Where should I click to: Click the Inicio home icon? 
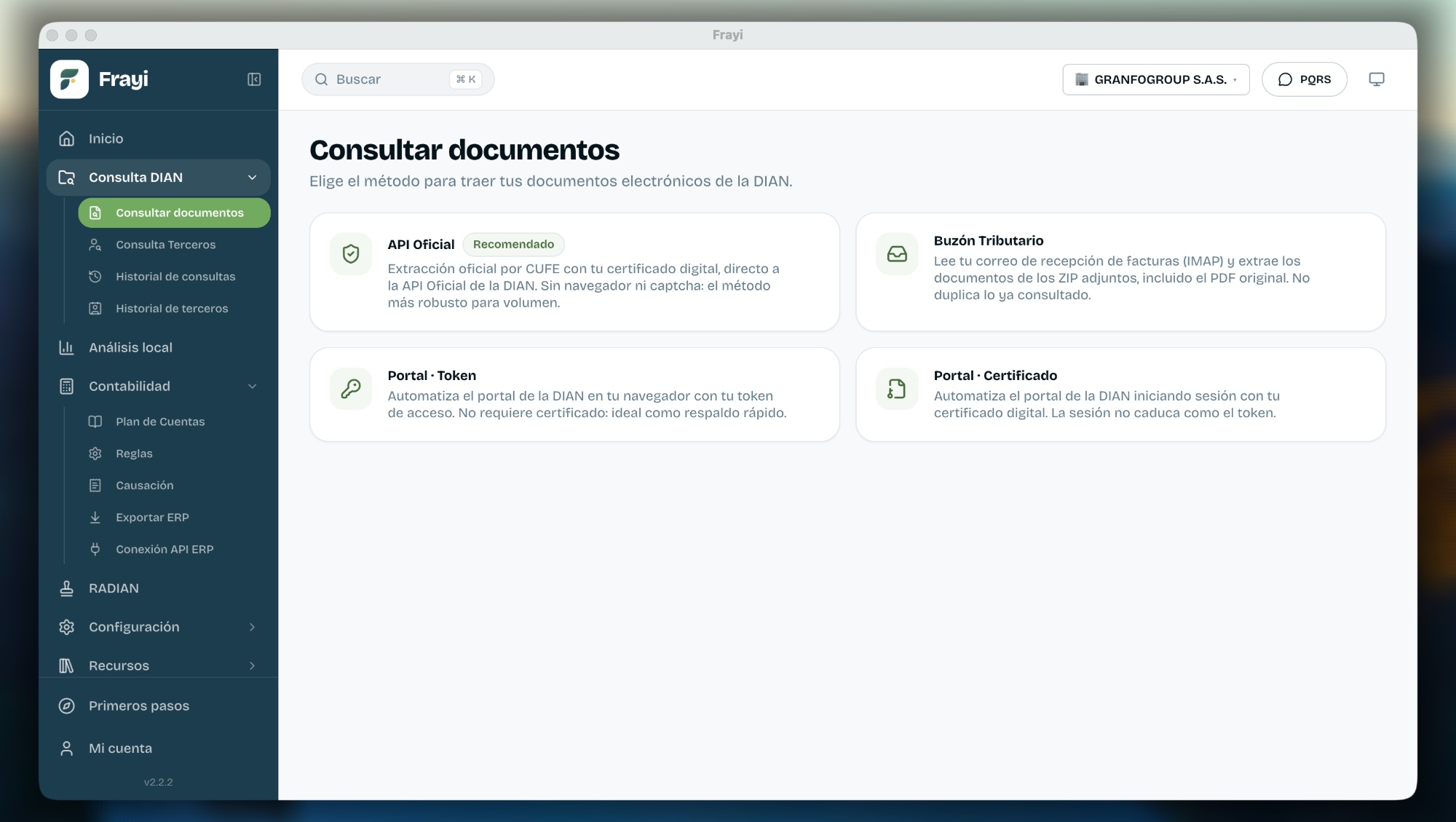(66, 138)
